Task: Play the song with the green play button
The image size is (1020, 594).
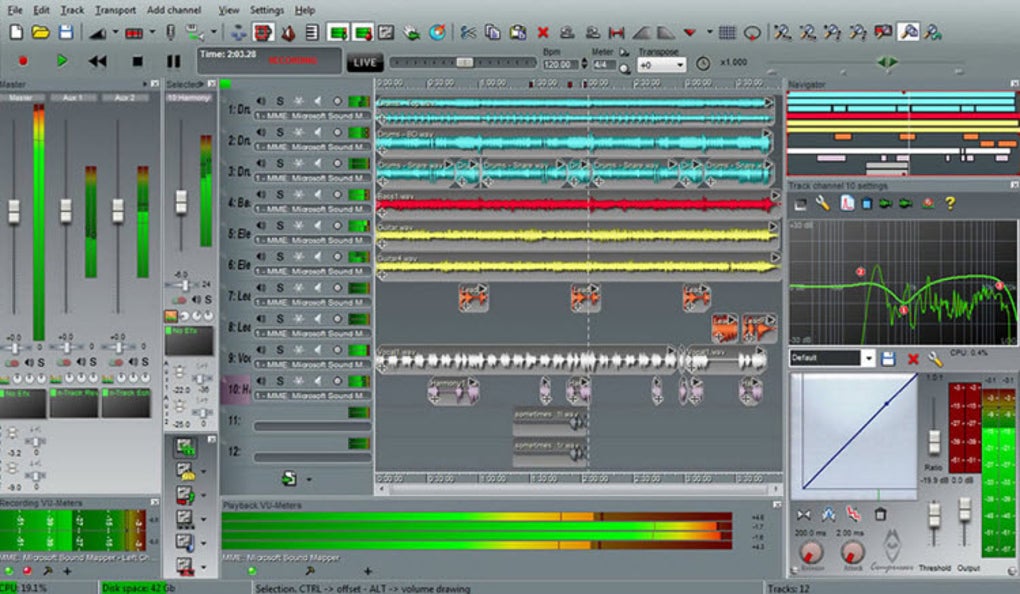Action: click(x=62, y=61)
